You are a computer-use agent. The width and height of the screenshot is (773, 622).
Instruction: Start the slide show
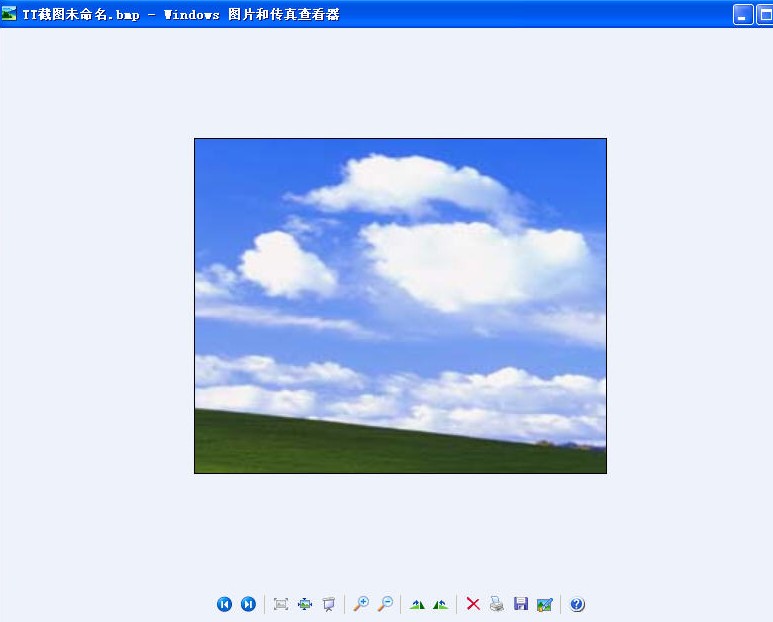pos(329,604)
